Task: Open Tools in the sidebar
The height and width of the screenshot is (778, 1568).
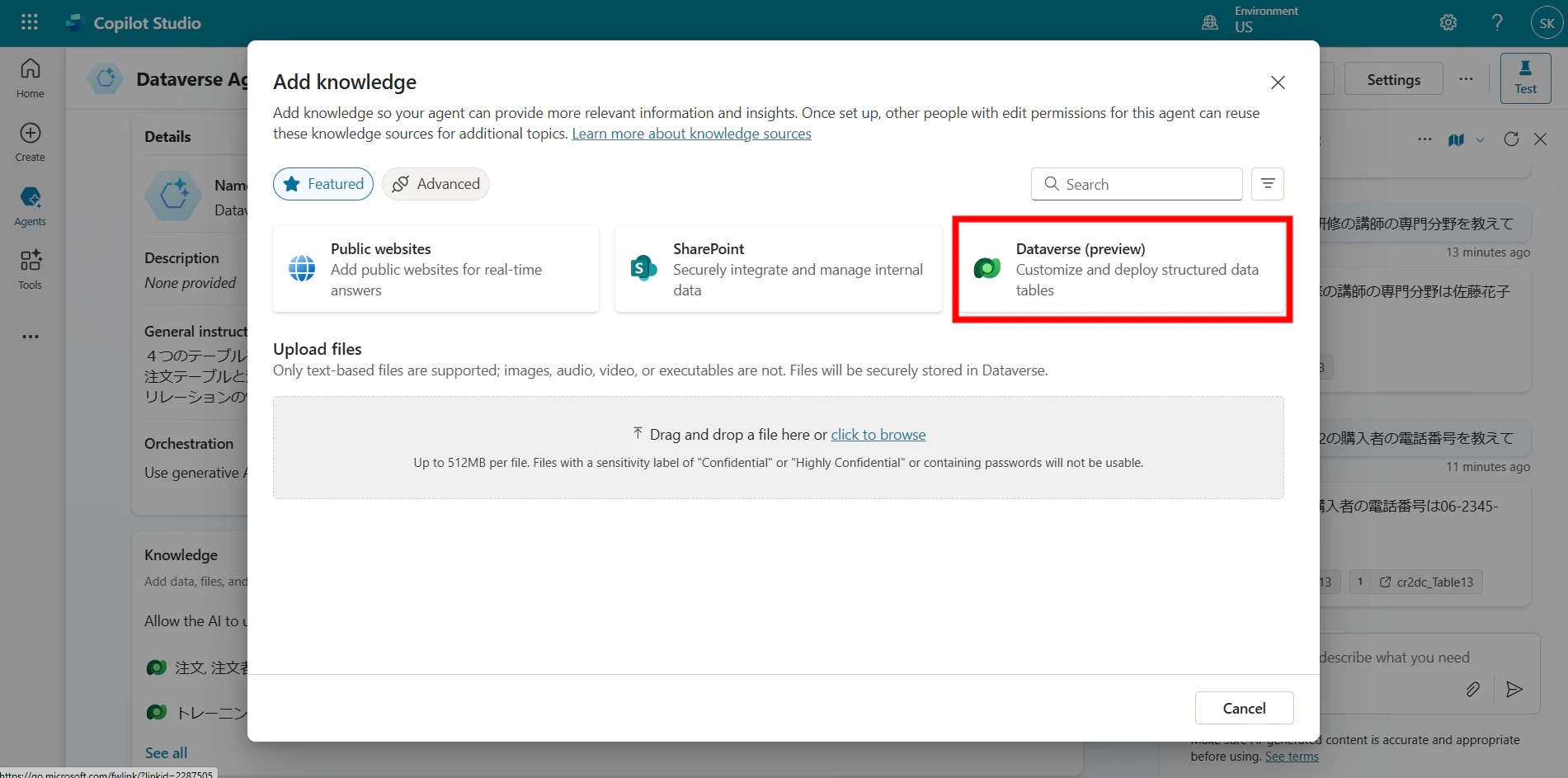Action: (x=31, y=270)
